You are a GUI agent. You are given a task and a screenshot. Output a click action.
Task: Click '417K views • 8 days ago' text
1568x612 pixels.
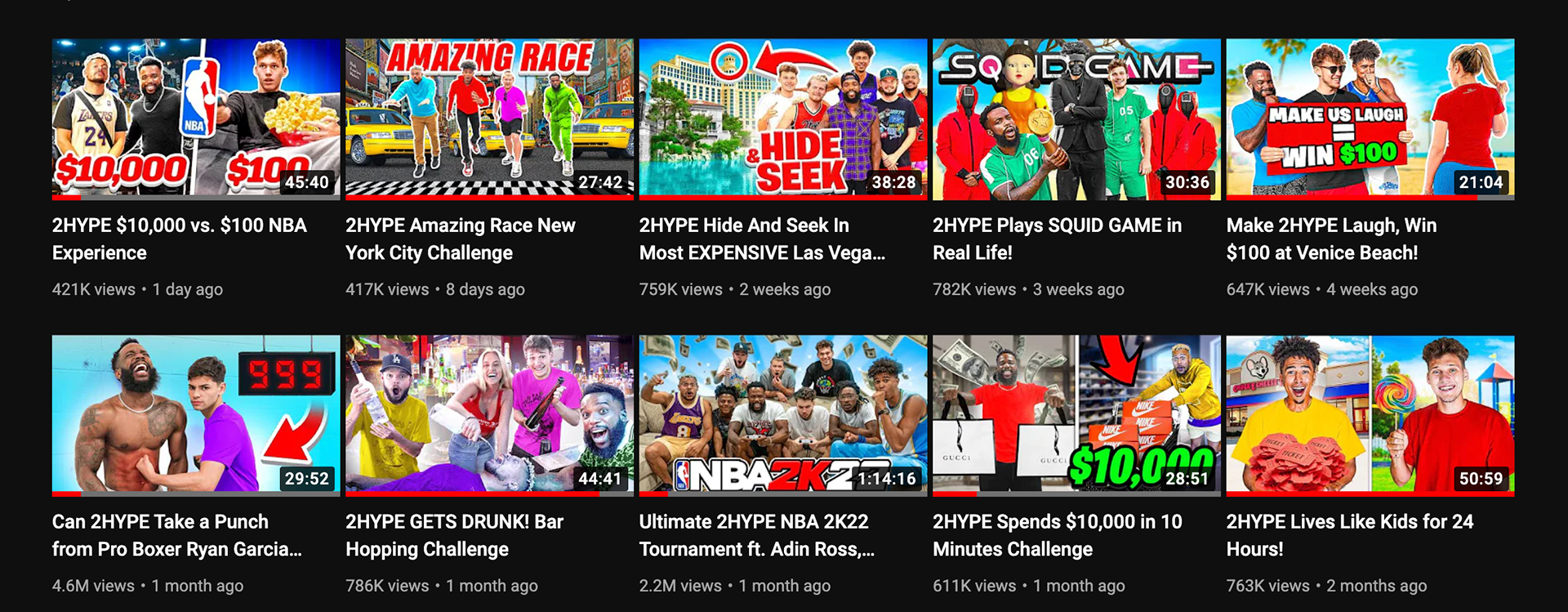(x=435, y=289)
